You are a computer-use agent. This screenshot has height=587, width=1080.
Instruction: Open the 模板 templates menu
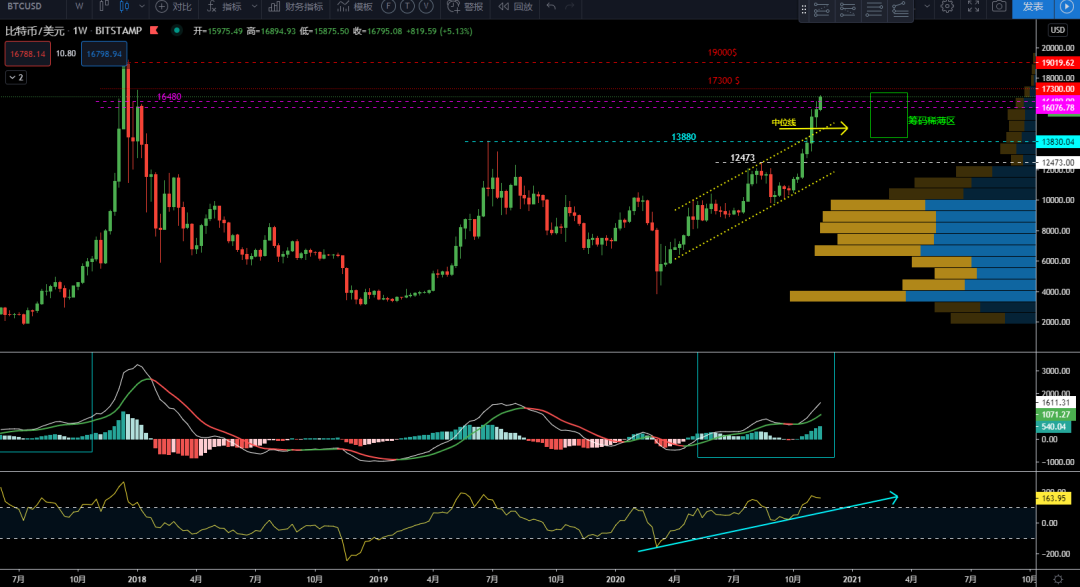[354, 7]
